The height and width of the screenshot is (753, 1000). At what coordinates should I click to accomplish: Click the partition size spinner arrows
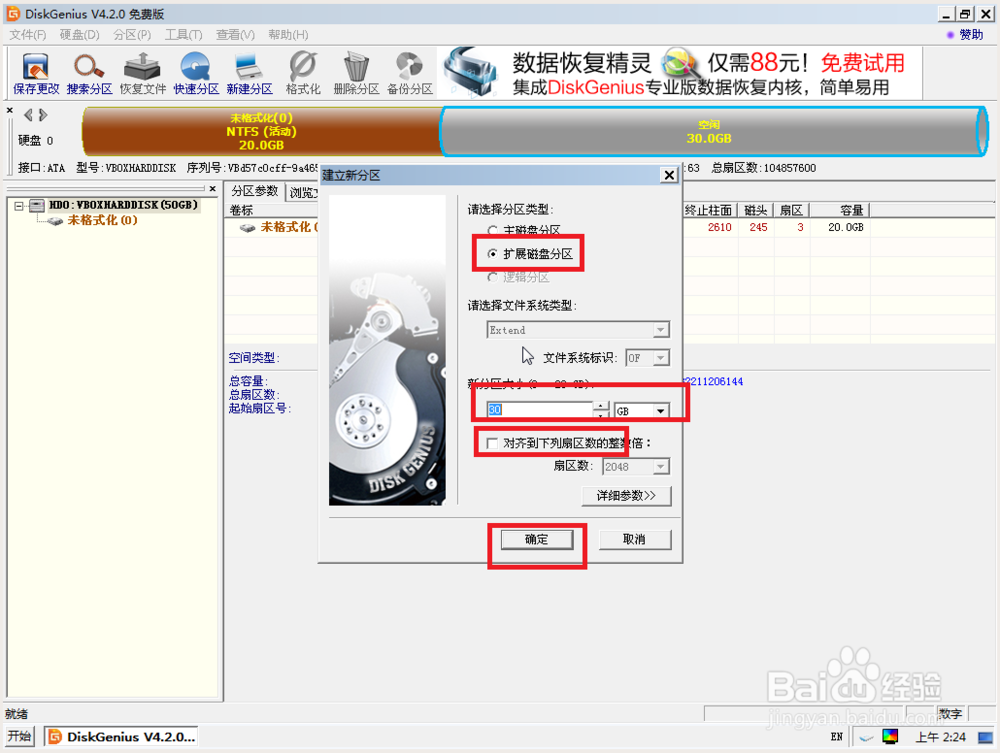coord(601,410)
